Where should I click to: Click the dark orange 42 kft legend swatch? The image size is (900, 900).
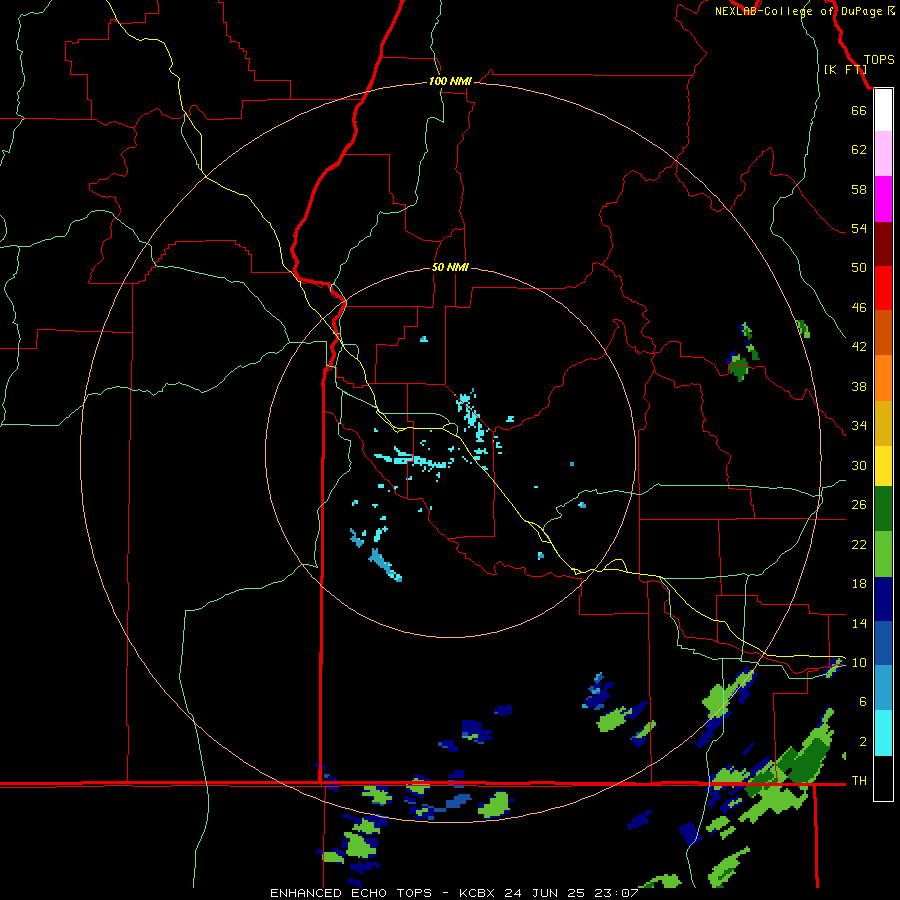[883, 332]
